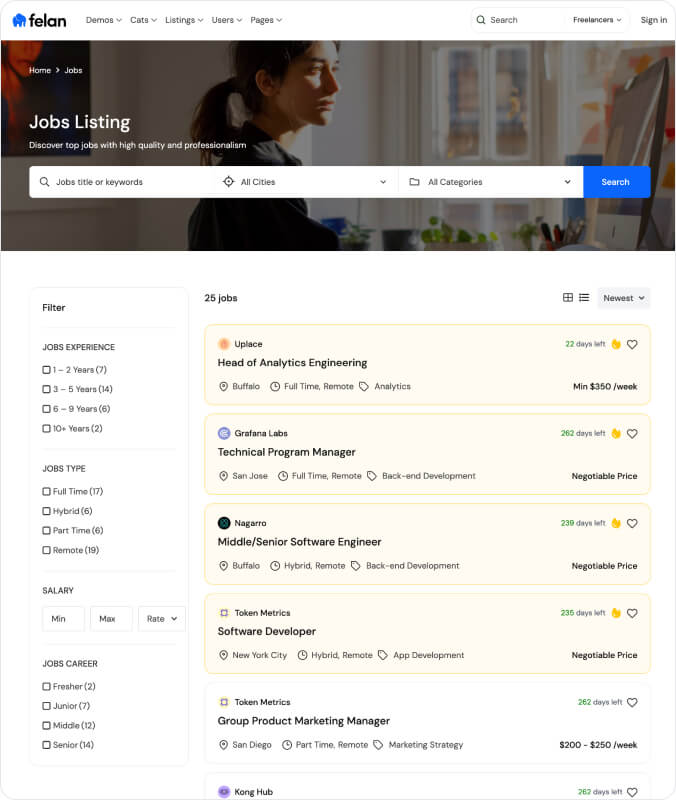Click featured badge on Grafana Labs job
Image resolution: width=676 pixels, height=800 pixels.
pyautogui.click(x=616, y=433)
